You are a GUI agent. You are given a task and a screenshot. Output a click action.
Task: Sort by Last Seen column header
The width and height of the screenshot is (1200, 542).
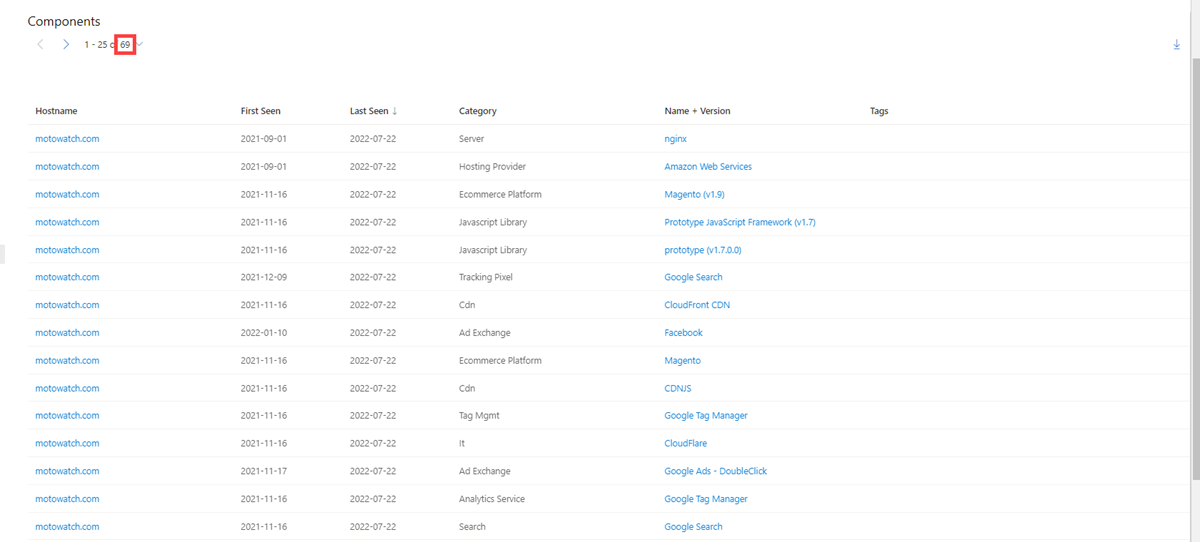[x=369, y=111]
